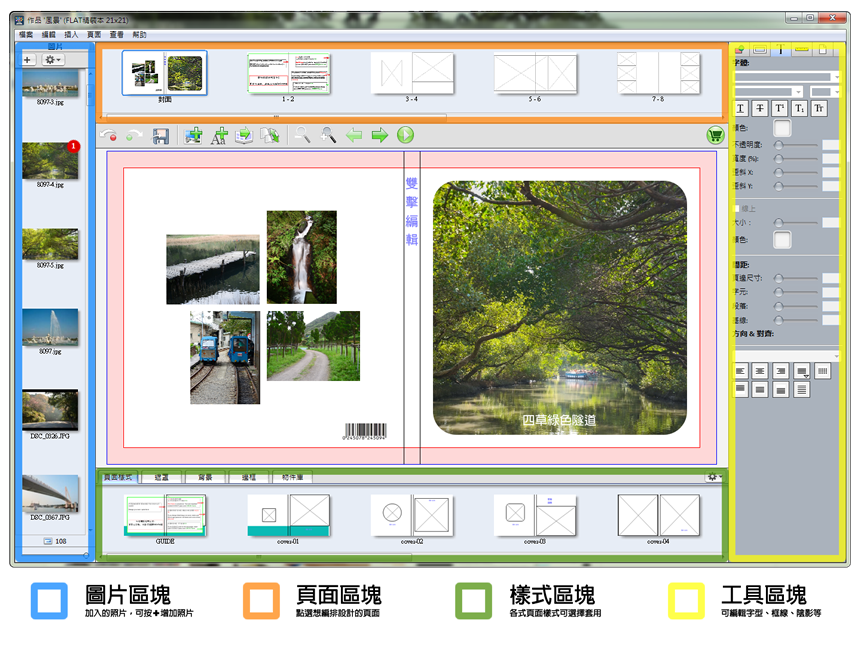This screenshot has width=860, height=646.
Task: Pick the outline color swatch
Action: (782, 240)
